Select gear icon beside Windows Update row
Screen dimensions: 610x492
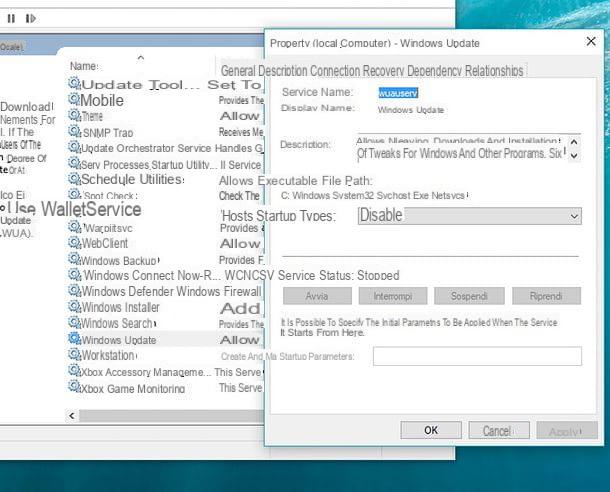pos(74,339)
